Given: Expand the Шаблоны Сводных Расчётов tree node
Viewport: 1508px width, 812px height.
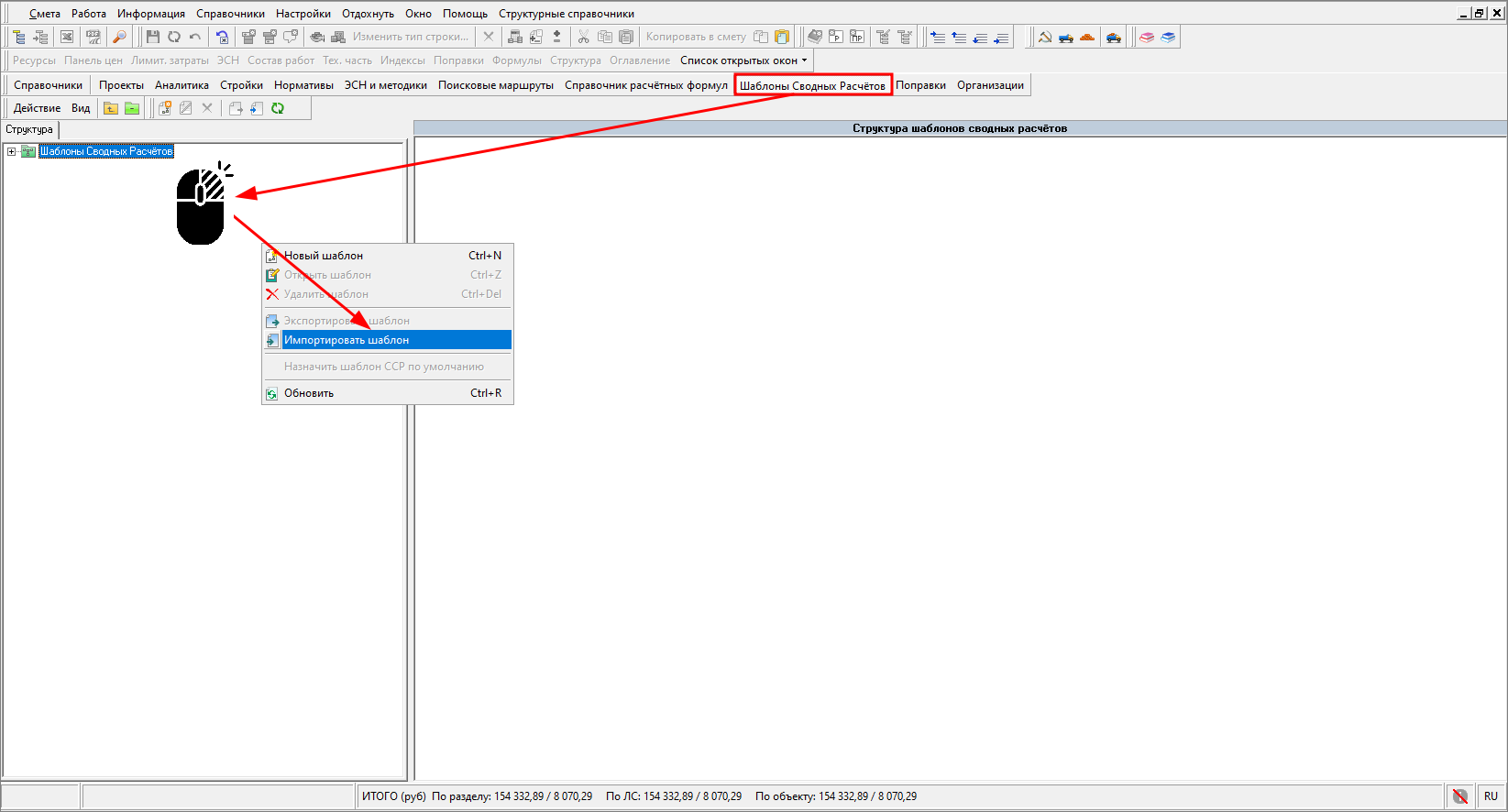Looking at the screenshot, I should (x=11, y=152).
